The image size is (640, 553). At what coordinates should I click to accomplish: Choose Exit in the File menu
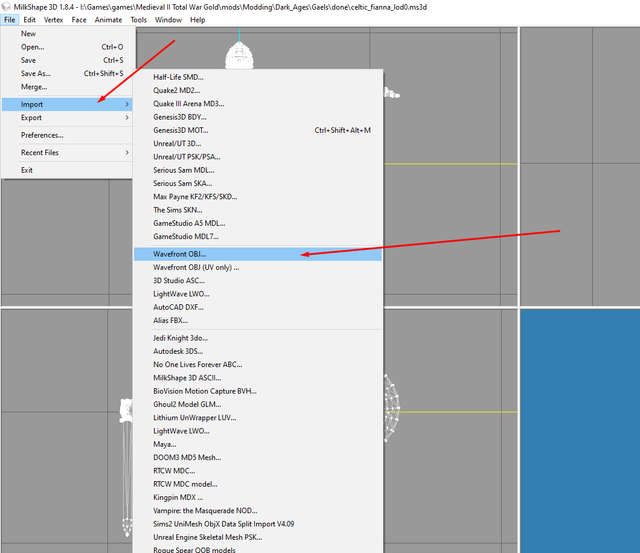(67, 170)
